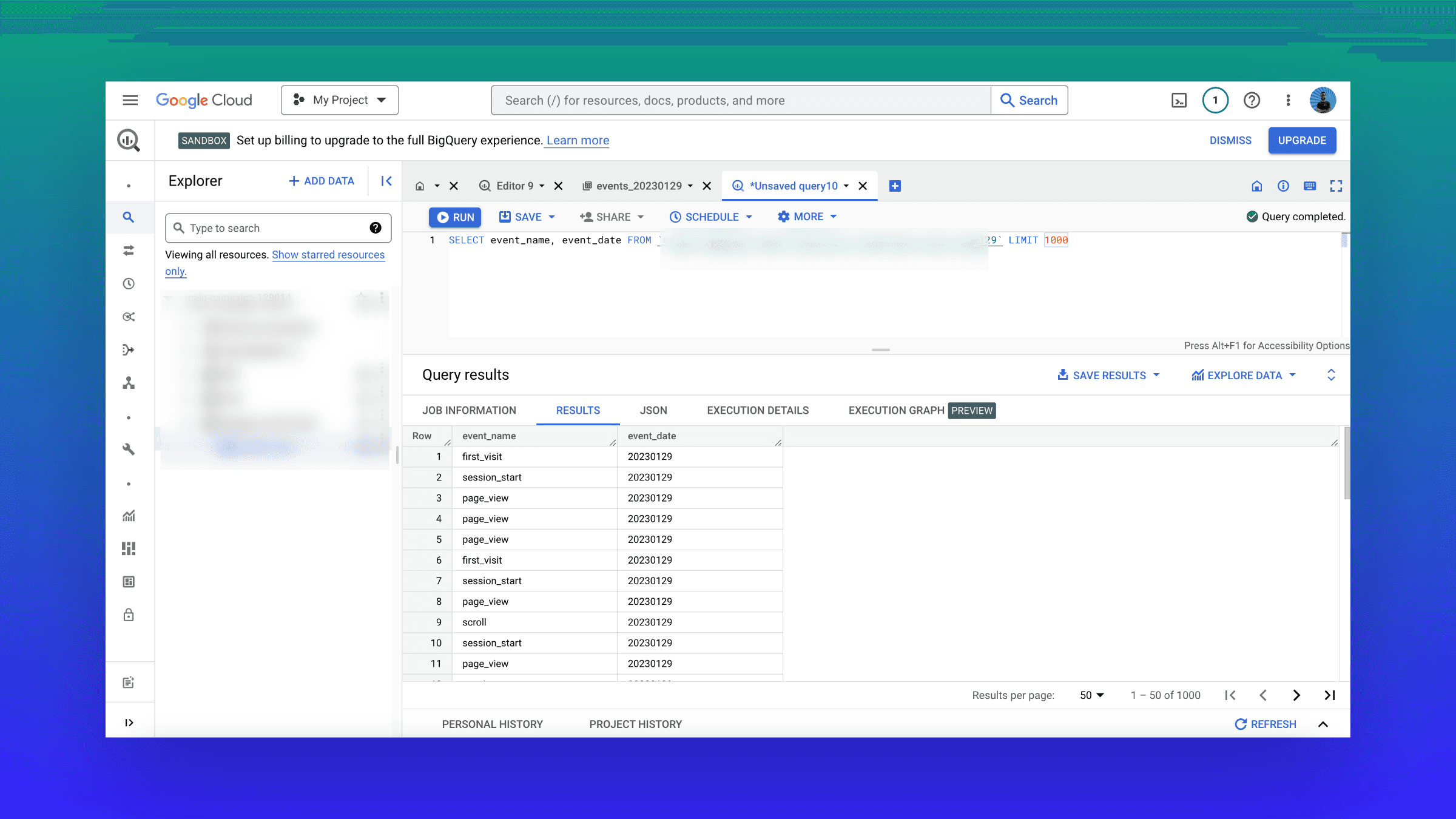The width and height of the screenshot is (1456, 819).
Task: Switch to the home tab
Action: click(420, 186)
